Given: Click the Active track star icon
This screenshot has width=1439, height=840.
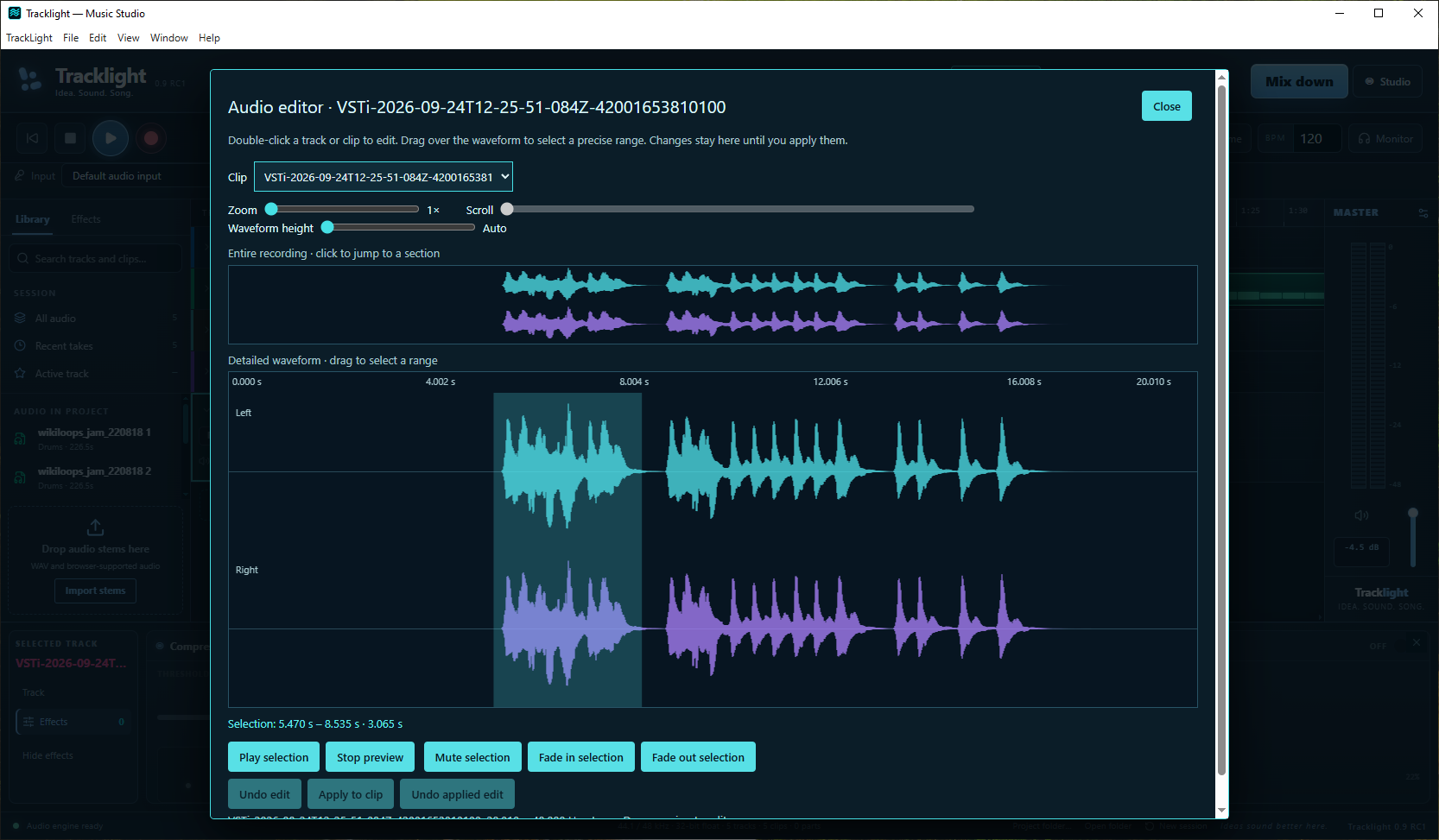Looking at the screenshot, I should coord(20,373).
